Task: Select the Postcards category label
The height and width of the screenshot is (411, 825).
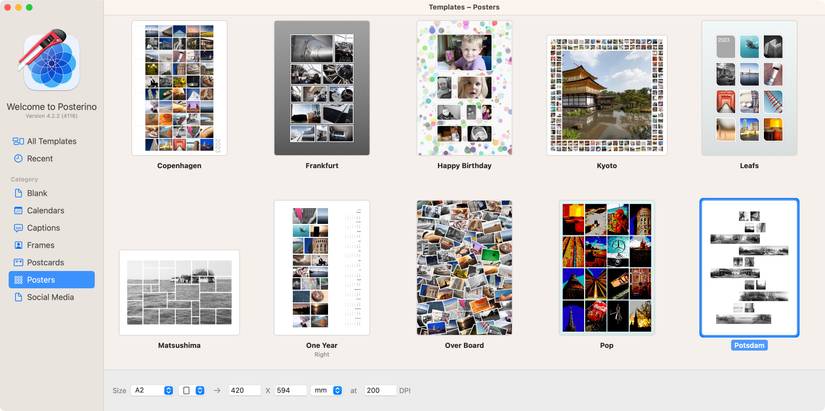Action: click(x=46, y=263)
